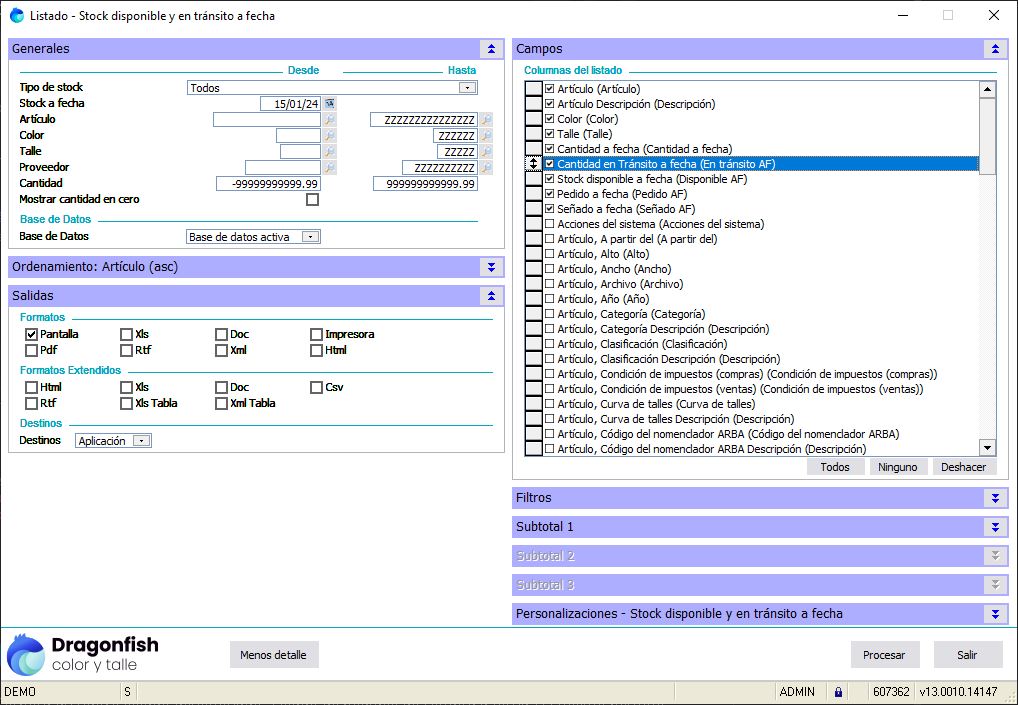The height and width of the screenshot is (705, 1018).
Task: Check the Xls Tabla extended format
Action: pos(126,403)
